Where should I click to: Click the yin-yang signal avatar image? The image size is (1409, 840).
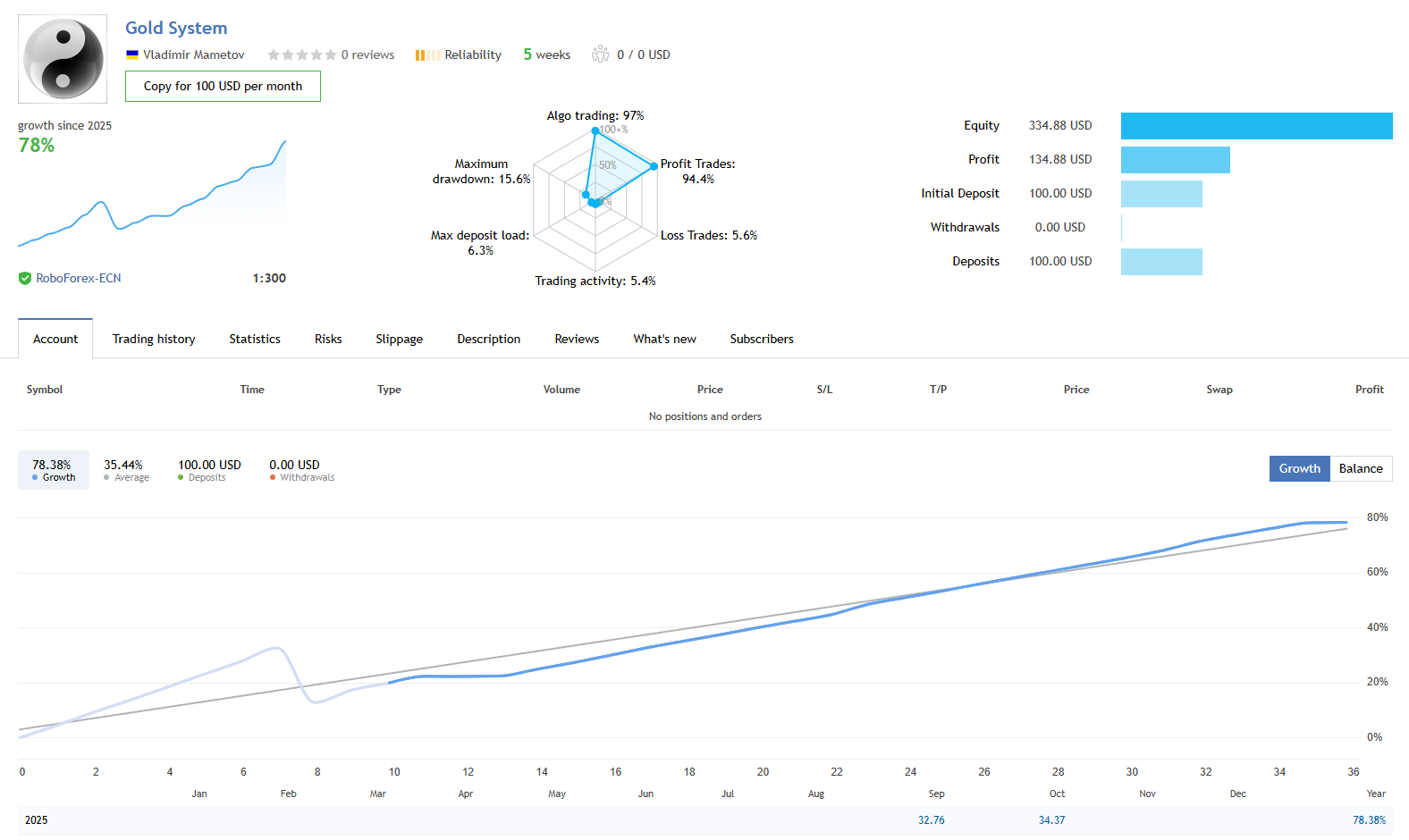63,59
